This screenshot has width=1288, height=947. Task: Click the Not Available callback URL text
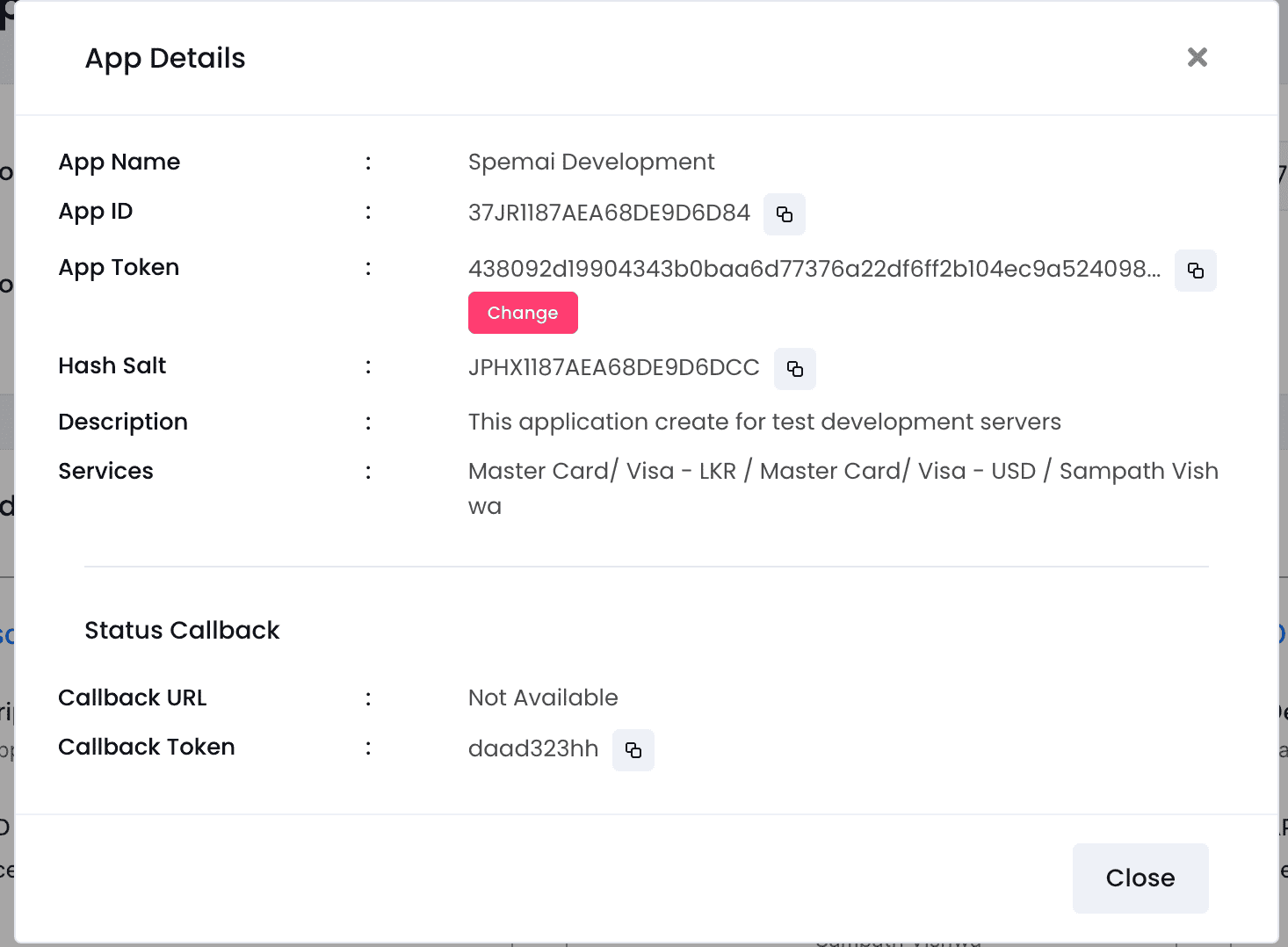pyautogui.click(x=542, y=698)
